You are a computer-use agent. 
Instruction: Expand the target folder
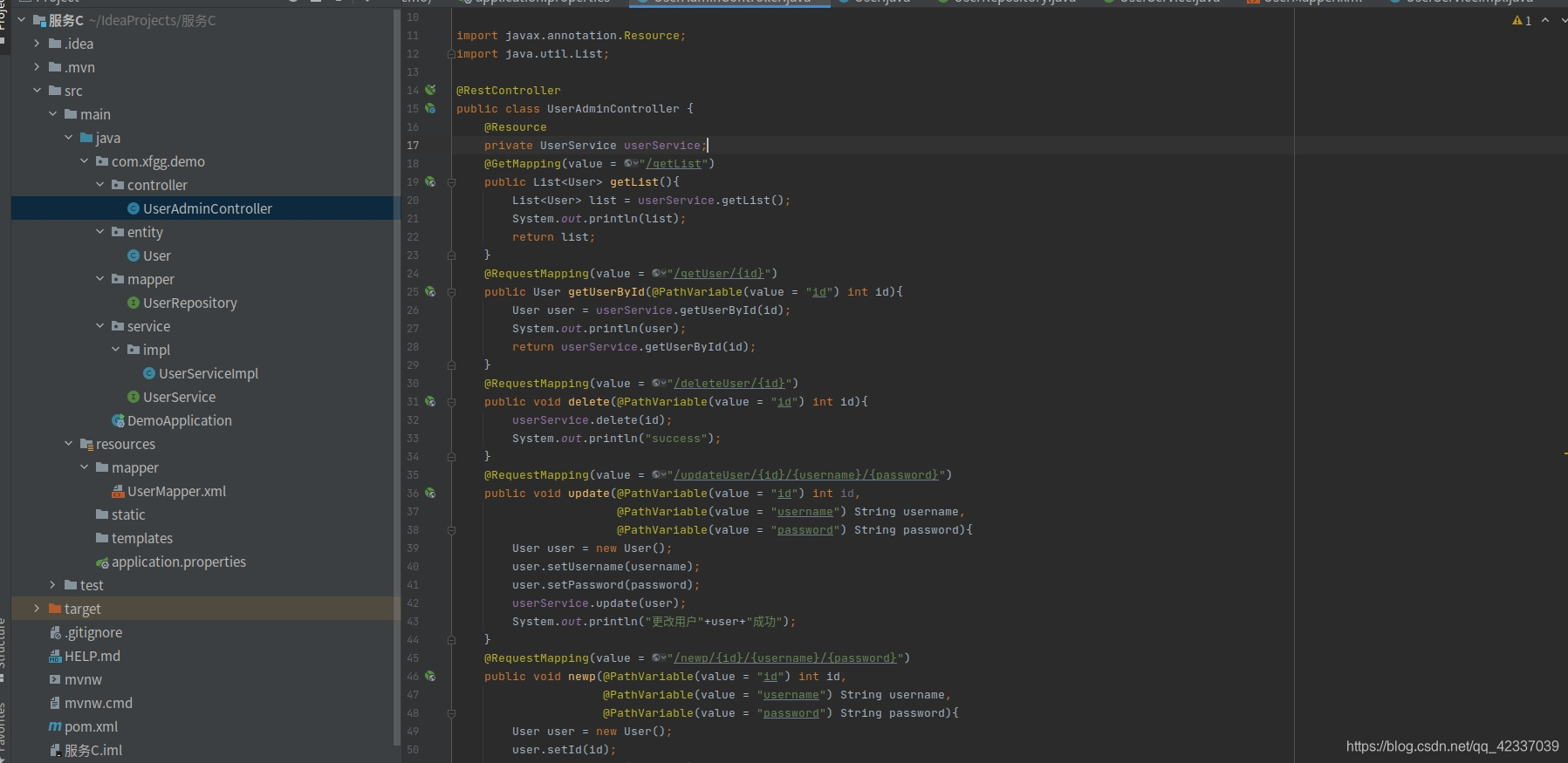click(x=37, y=608)
